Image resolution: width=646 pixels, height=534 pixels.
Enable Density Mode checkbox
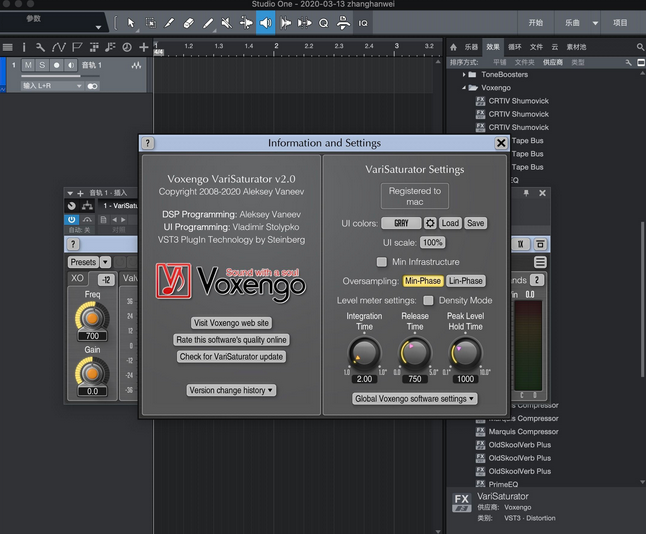click(x=428, y=300)
